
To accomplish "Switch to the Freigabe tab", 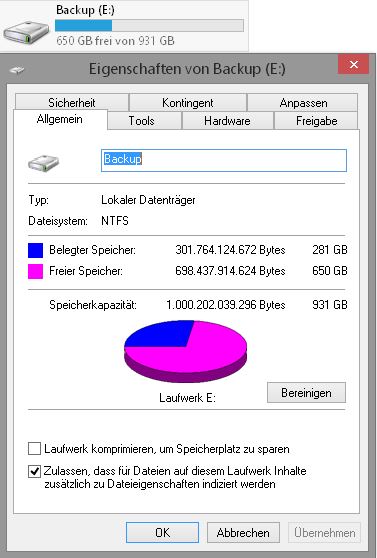I will (x=316, y=121).
